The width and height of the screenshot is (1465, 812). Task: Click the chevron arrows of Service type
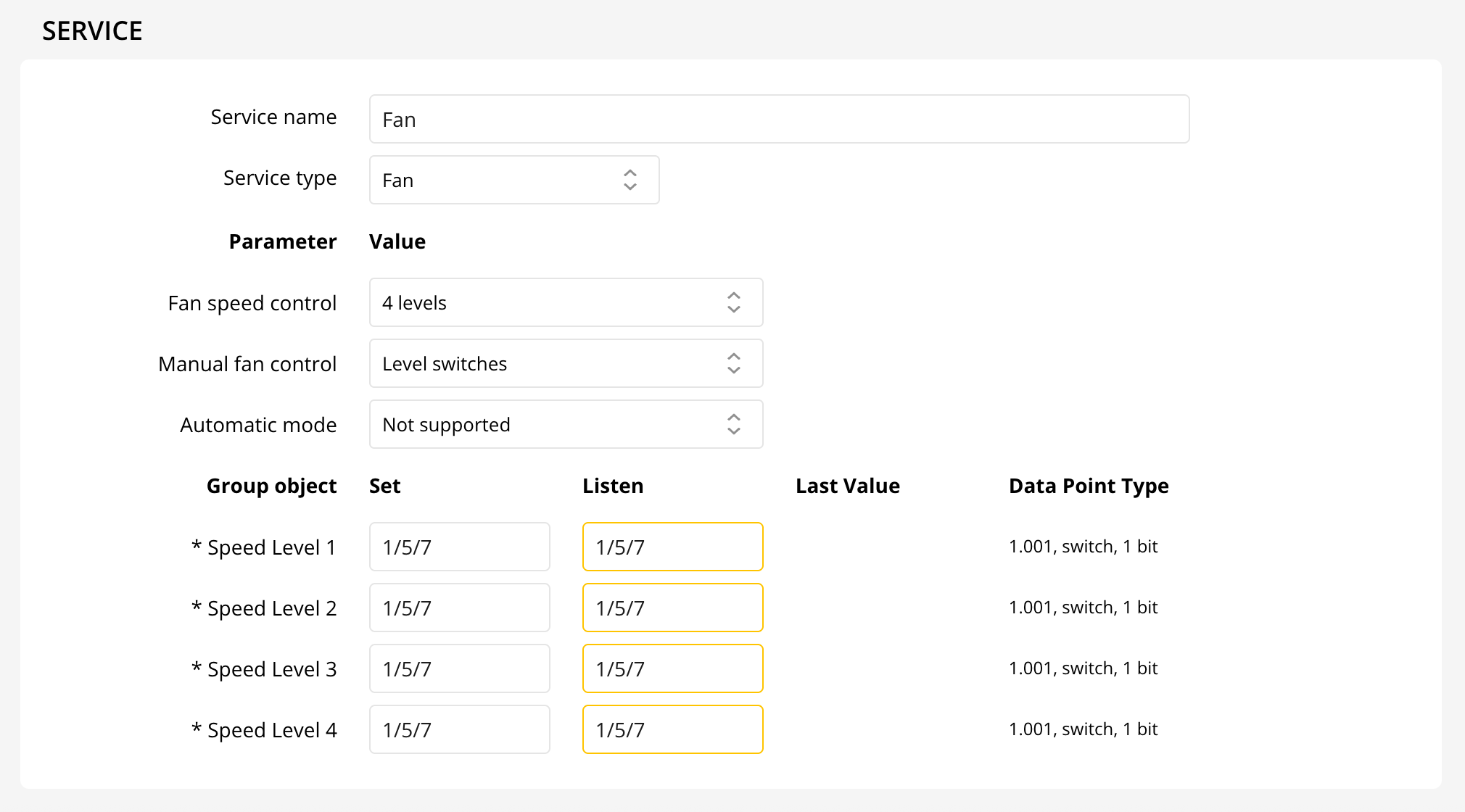(x=630, y=181)
